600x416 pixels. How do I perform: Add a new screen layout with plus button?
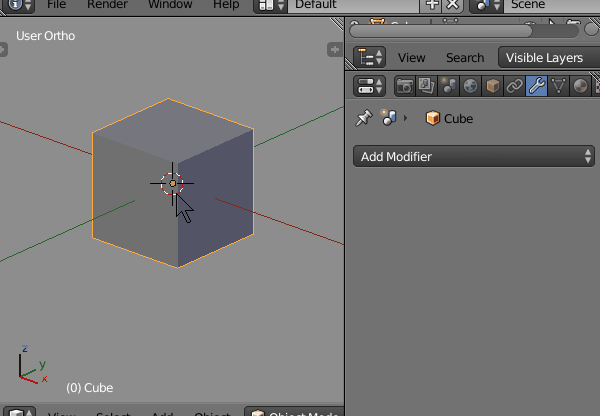click(x=431, y=5)
